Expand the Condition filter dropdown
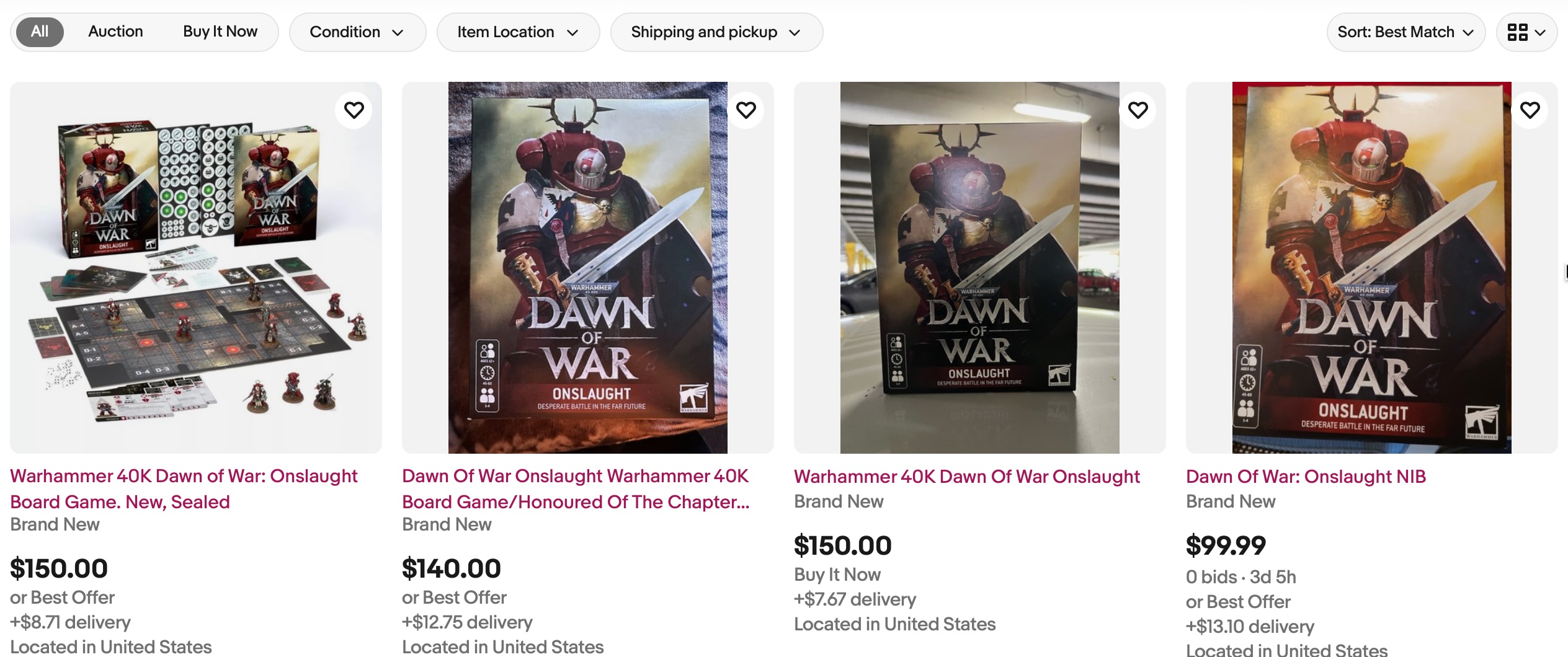Viewport: 1568px width, 657px height. click(357, 32)
